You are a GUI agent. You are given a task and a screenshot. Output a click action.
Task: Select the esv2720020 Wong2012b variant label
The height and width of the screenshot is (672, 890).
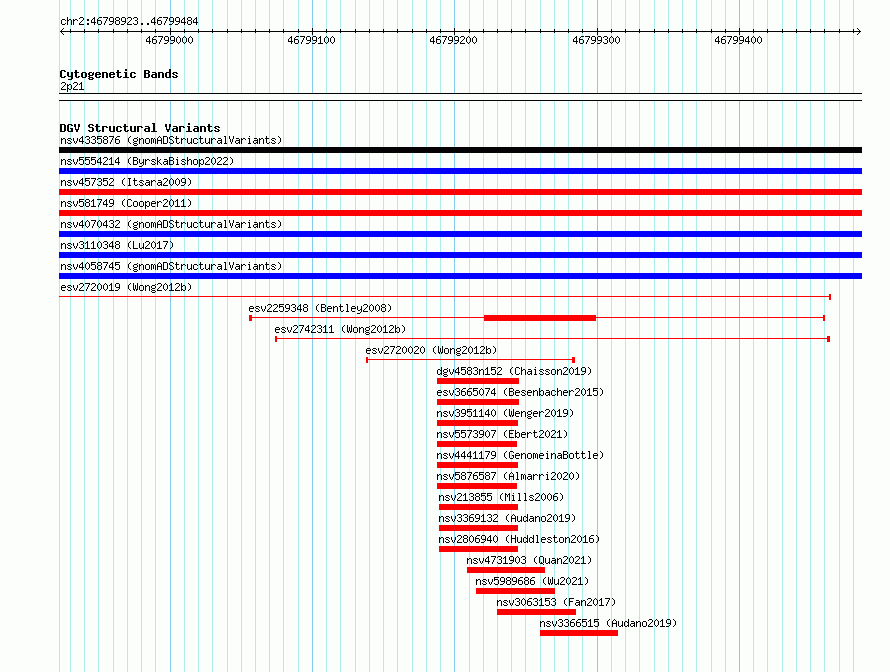point(431,350)
